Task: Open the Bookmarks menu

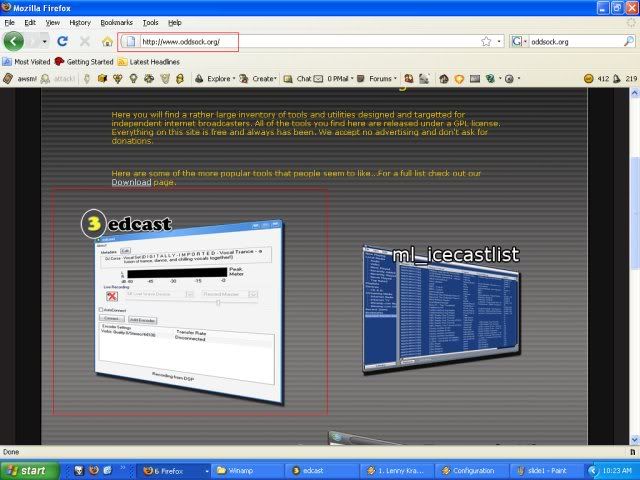Action: click(116, 22)
